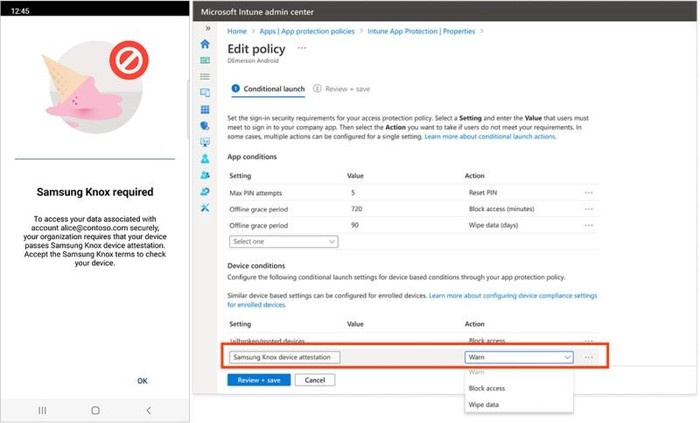Open the Warn action dropdown

(519, 357)
